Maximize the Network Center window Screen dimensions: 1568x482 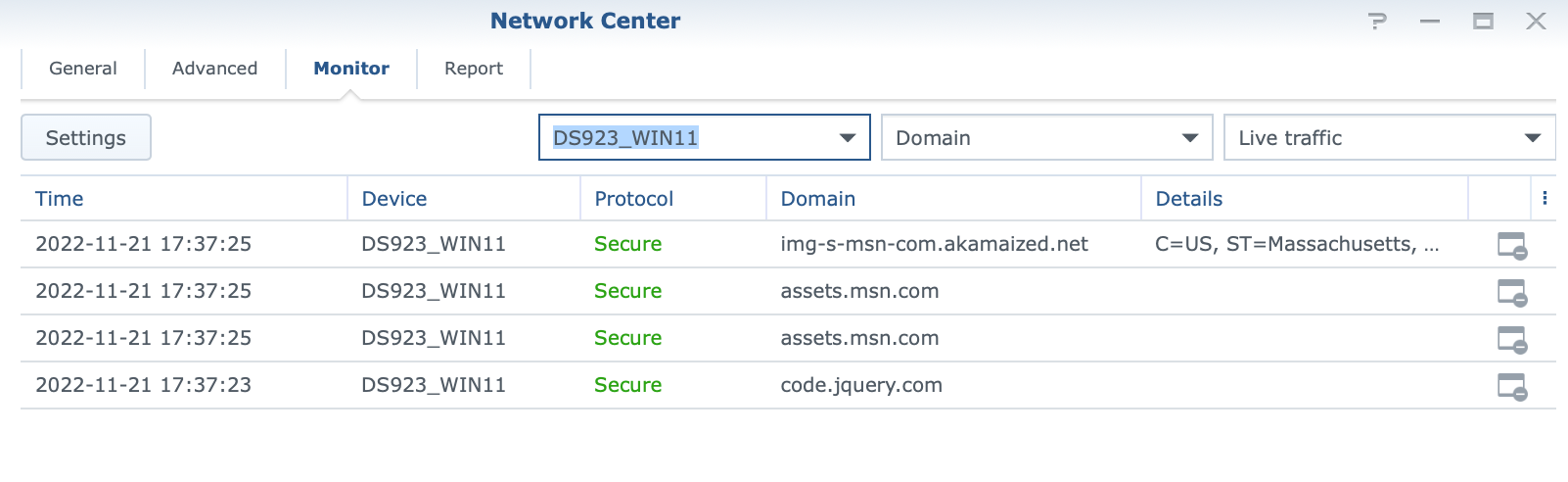click(1484, 21)
